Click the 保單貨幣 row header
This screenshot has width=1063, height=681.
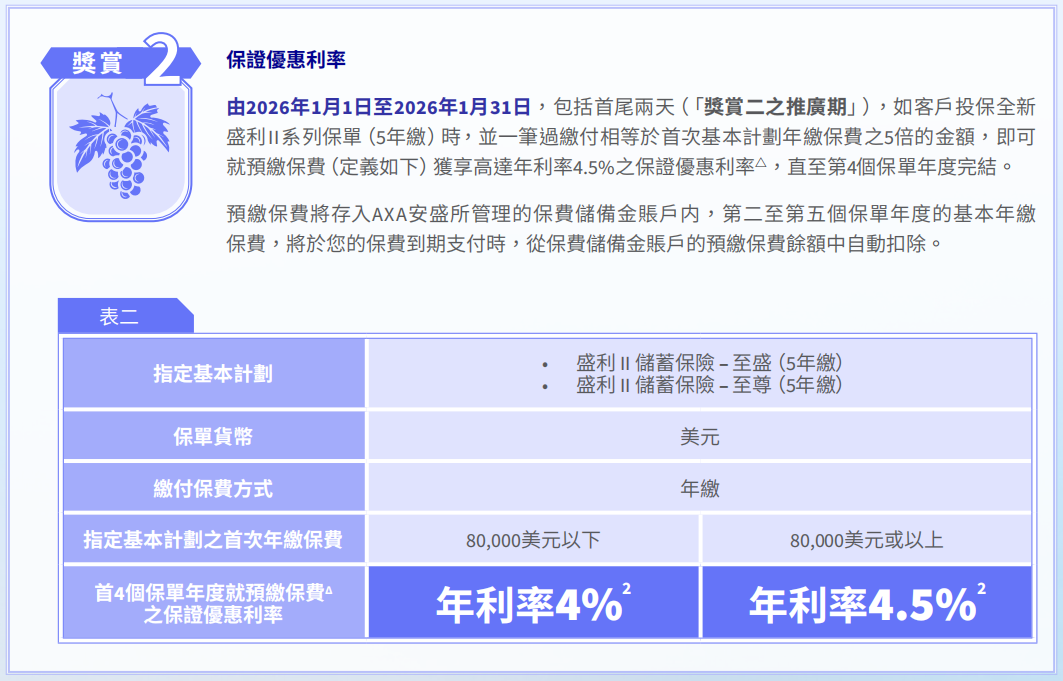tap(213, 437)
